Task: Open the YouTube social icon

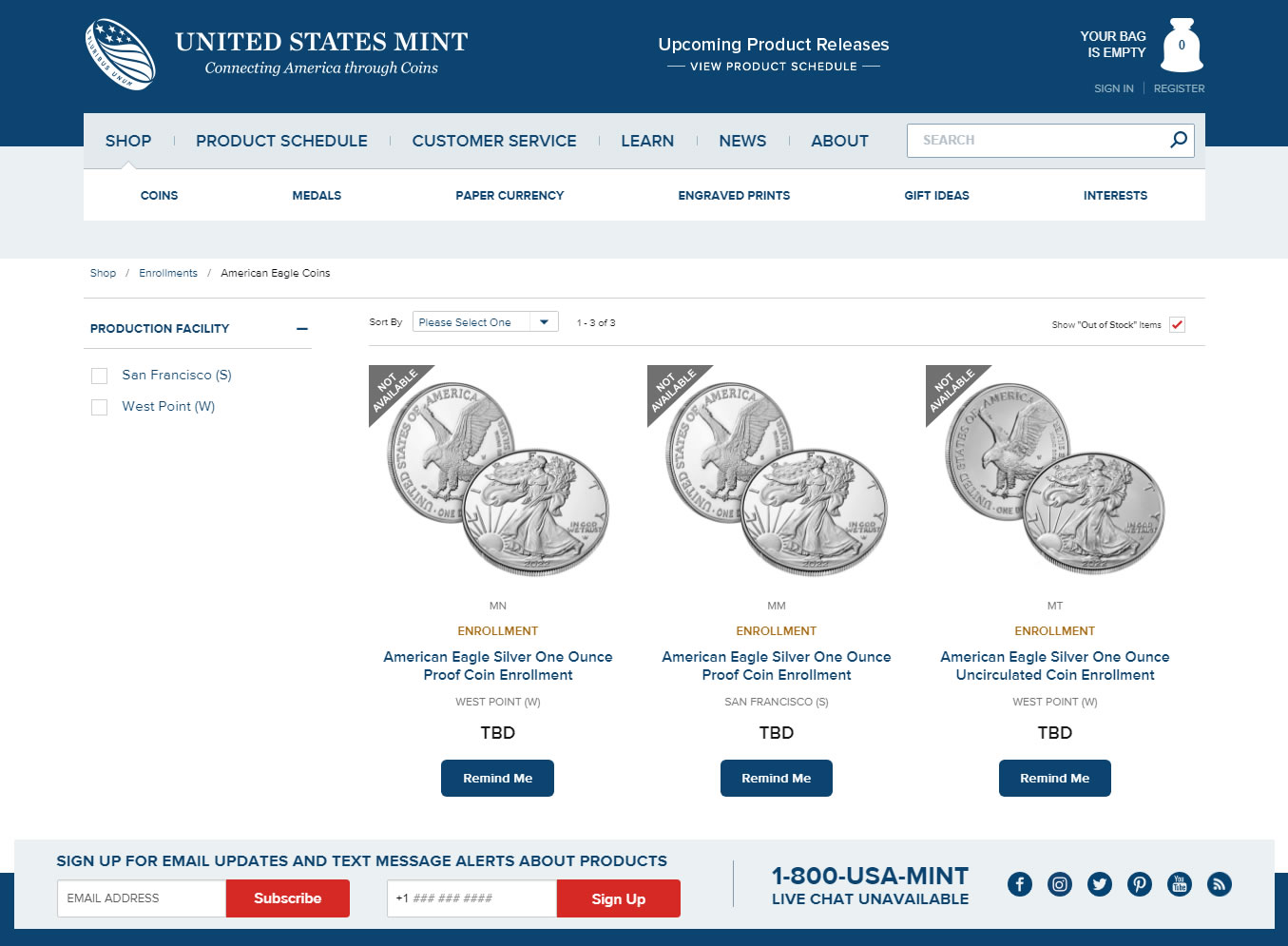Action: click(x=1180, y=884)
